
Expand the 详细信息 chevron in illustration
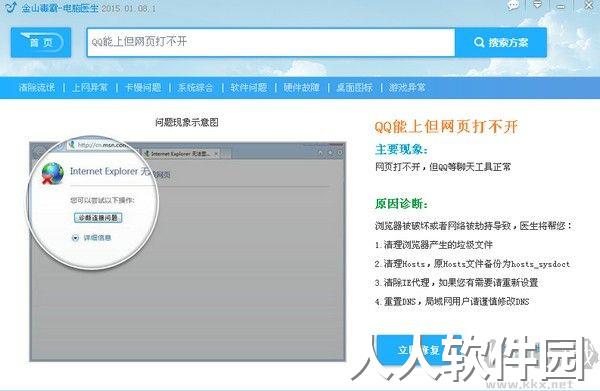[x=75, y=238]
